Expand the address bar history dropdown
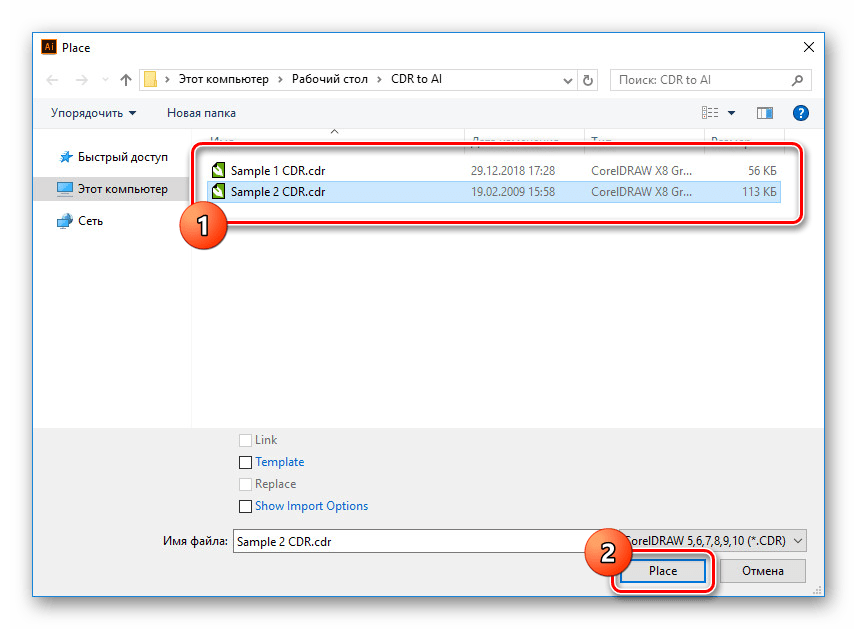The image size is (857, 629). pyautogui.click(x=567, y=80)
